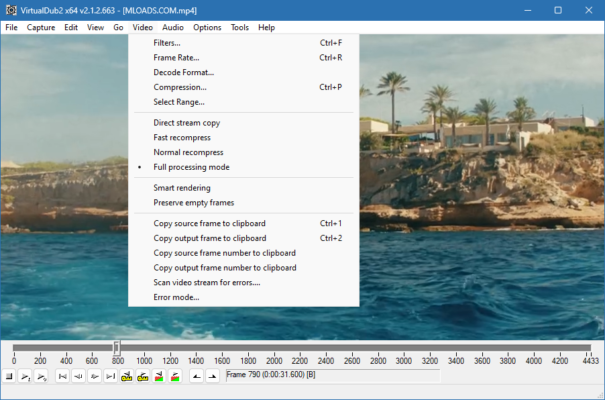Choose Frame Rate... from the Video menu
The height and width of the screenshot is (400, 605).
[x=243, y=57]
